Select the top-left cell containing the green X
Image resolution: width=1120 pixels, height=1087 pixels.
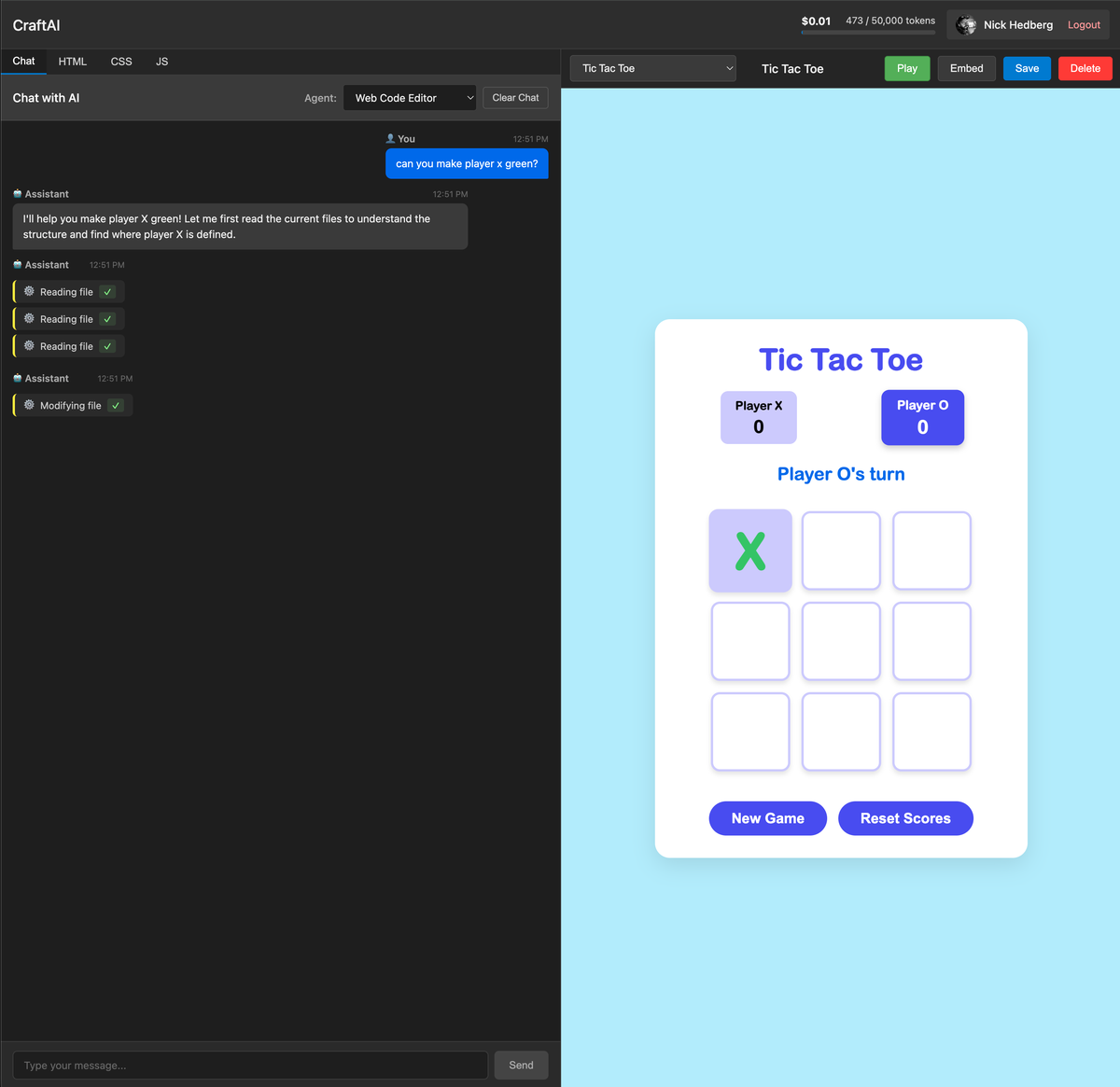[750, 550]
